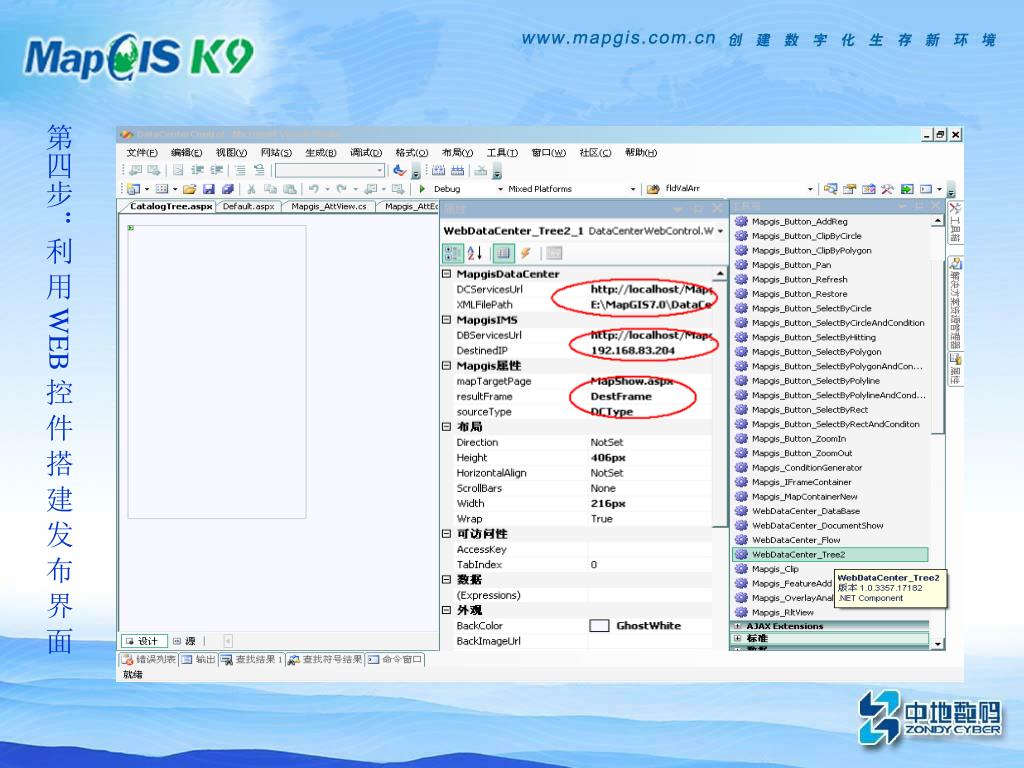Image resolution: width=1024 pixels, height=768 pixels.
Task: Select WebDataCenter_Flow gear icon in toolbox
Action: coord(741,539)
